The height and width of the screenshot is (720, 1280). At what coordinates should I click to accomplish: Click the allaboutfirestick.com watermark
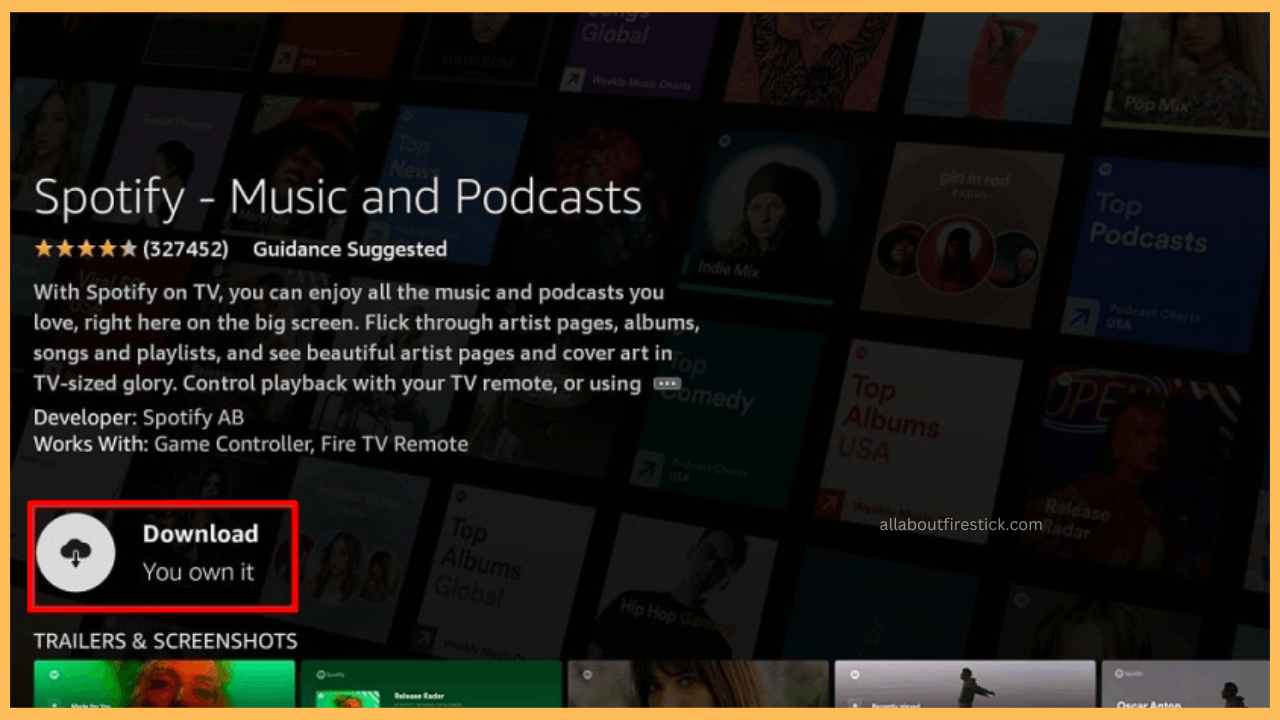point(960,524)
